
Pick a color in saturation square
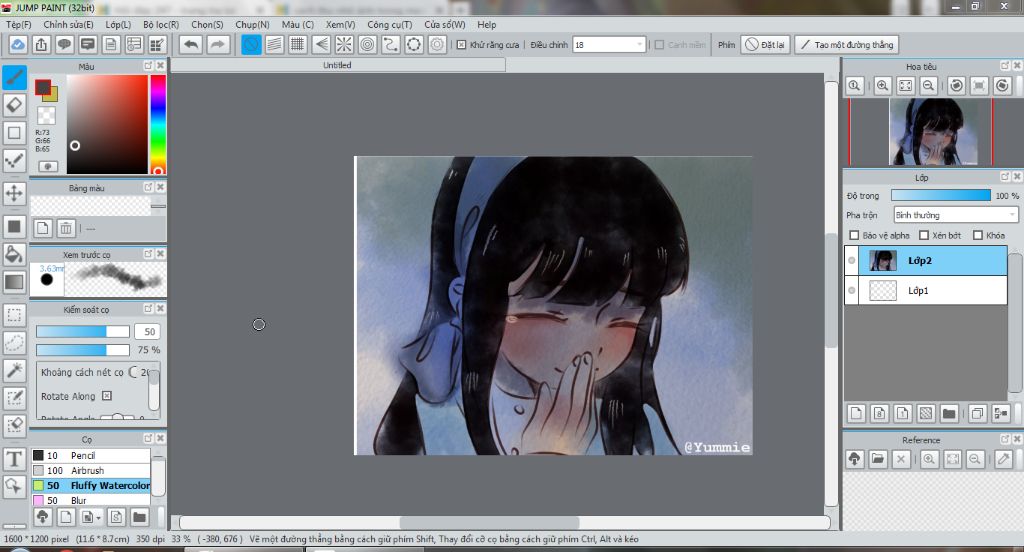pos(107,124)
